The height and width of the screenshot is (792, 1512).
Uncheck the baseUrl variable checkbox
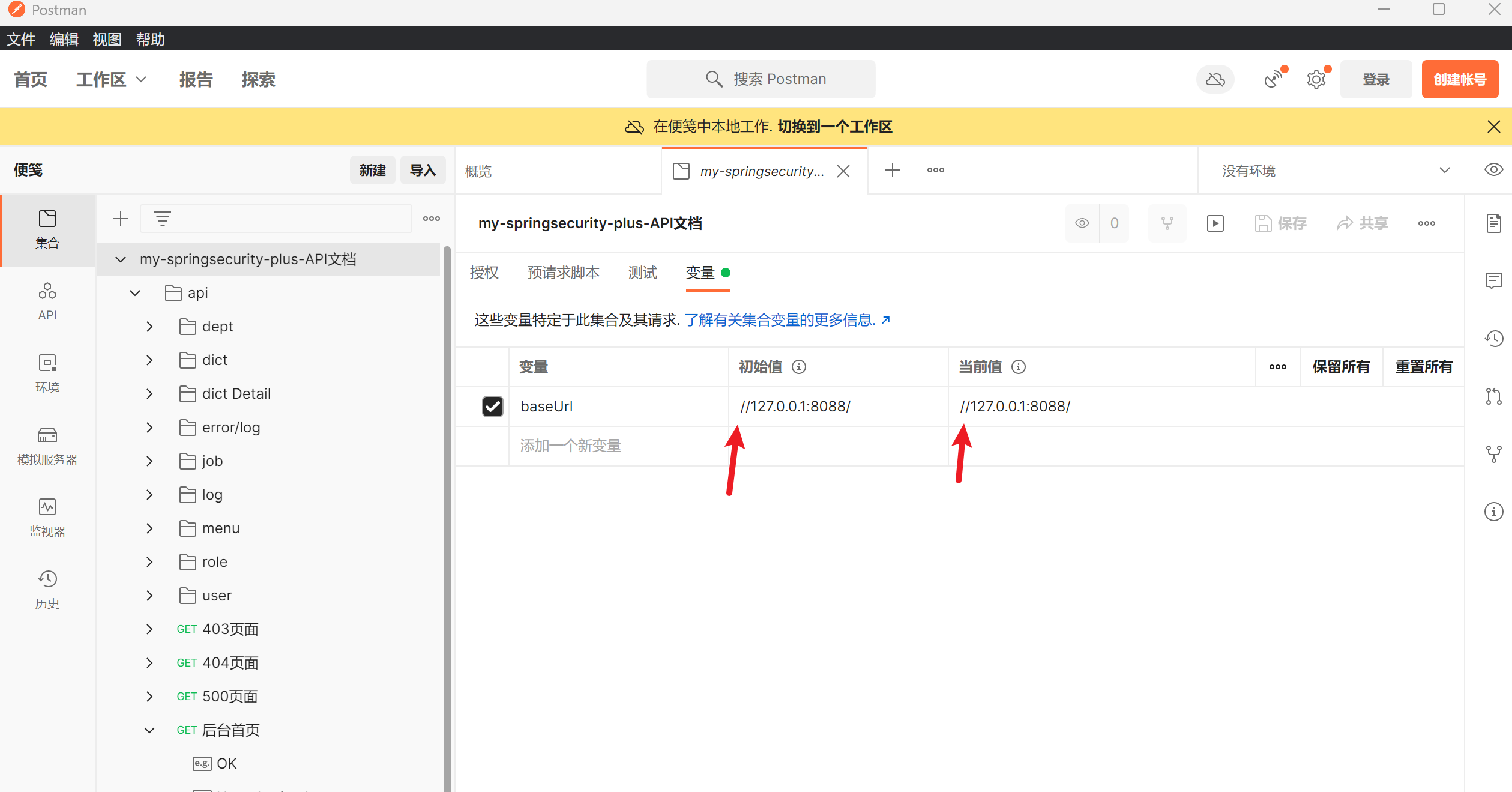click(492, 407)
